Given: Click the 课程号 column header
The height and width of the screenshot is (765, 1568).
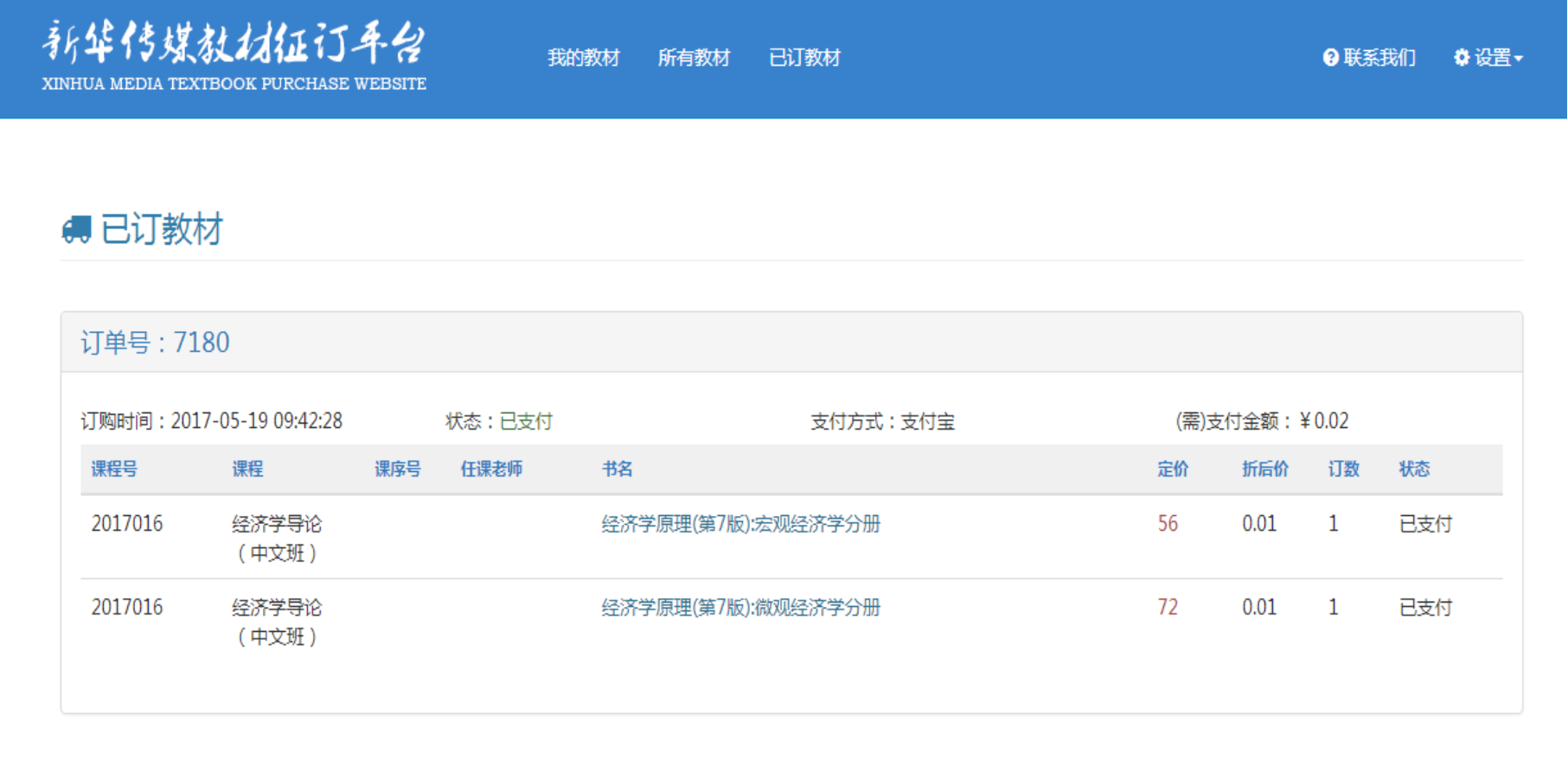Looking at the screenshot, I should (114, 469).
